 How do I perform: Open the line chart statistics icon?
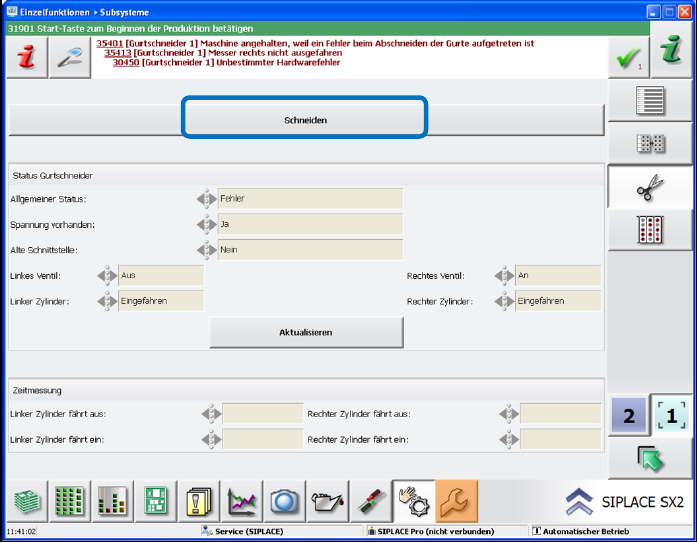[241, 501]
